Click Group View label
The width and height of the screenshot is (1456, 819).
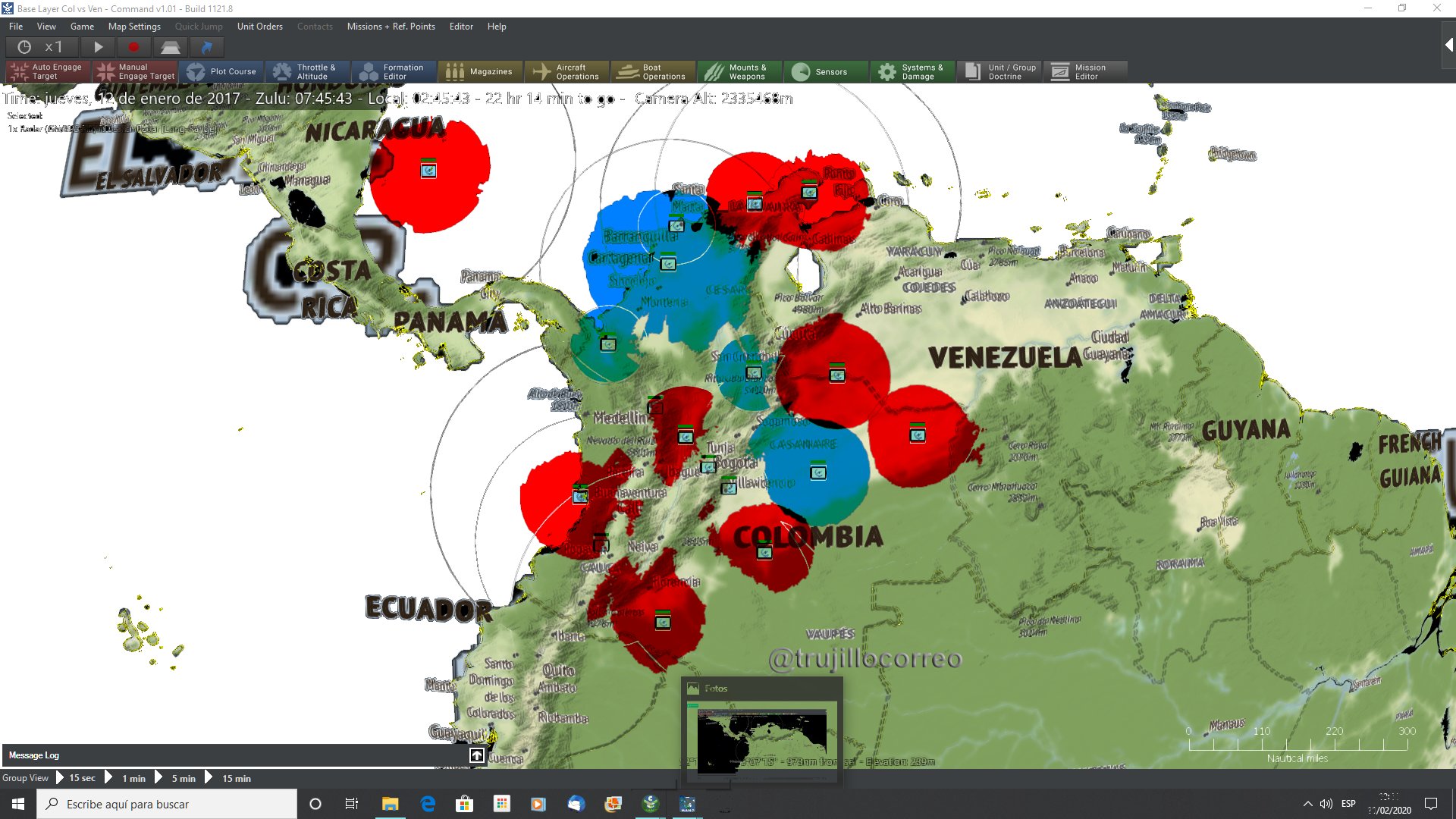[25, 778]
